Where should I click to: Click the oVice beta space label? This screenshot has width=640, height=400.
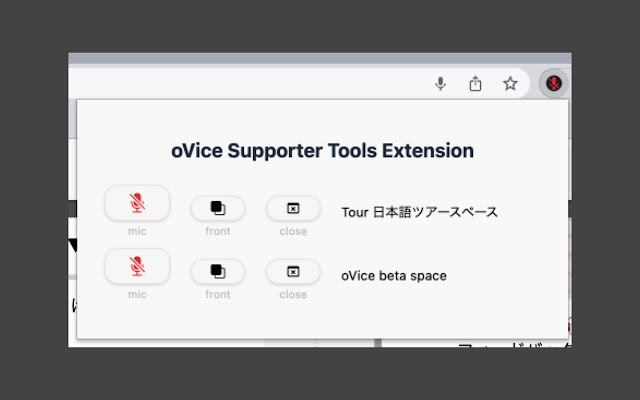[x=394, y=276]
